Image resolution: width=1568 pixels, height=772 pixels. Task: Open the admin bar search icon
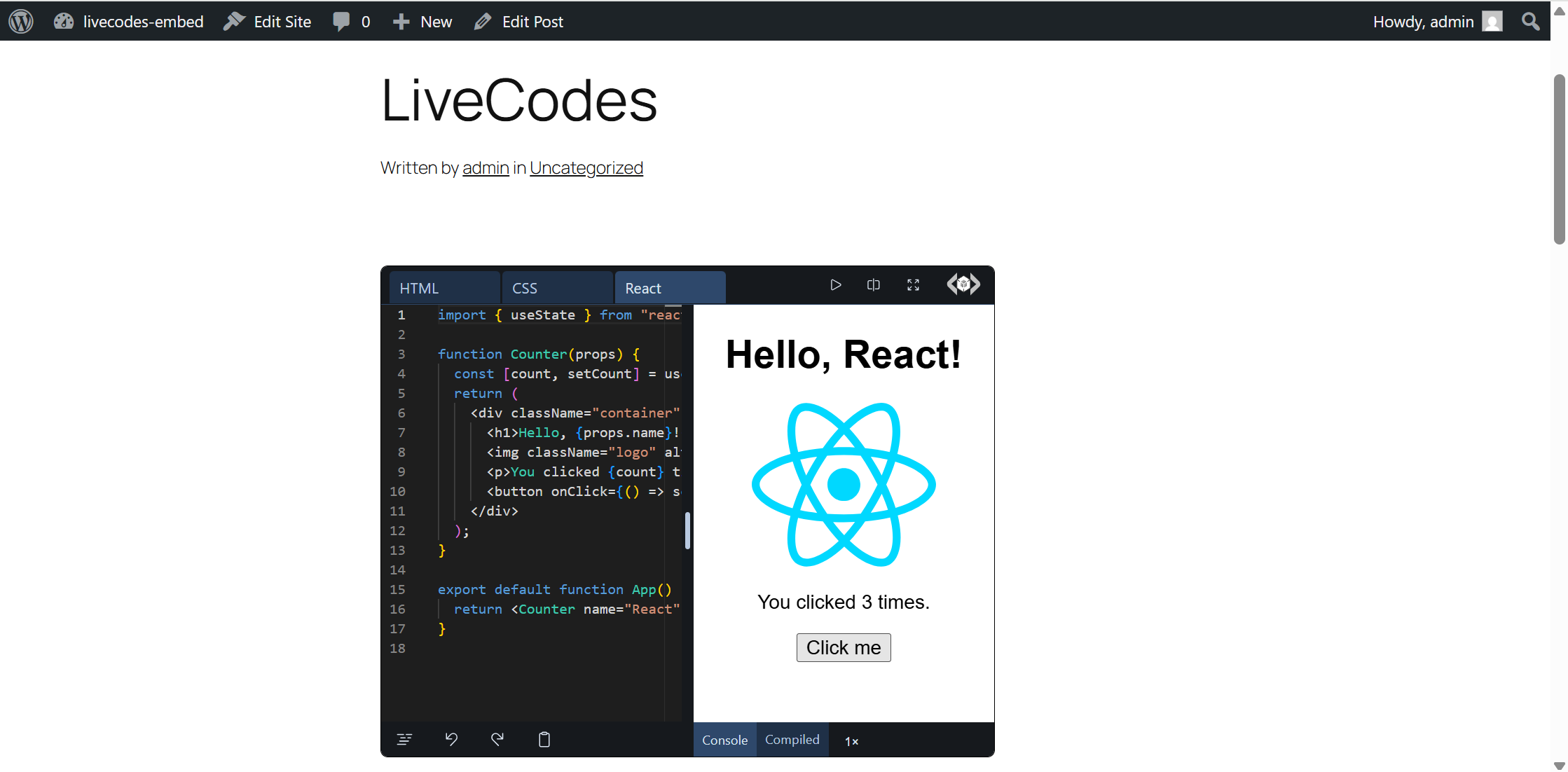coord(1531,22)
